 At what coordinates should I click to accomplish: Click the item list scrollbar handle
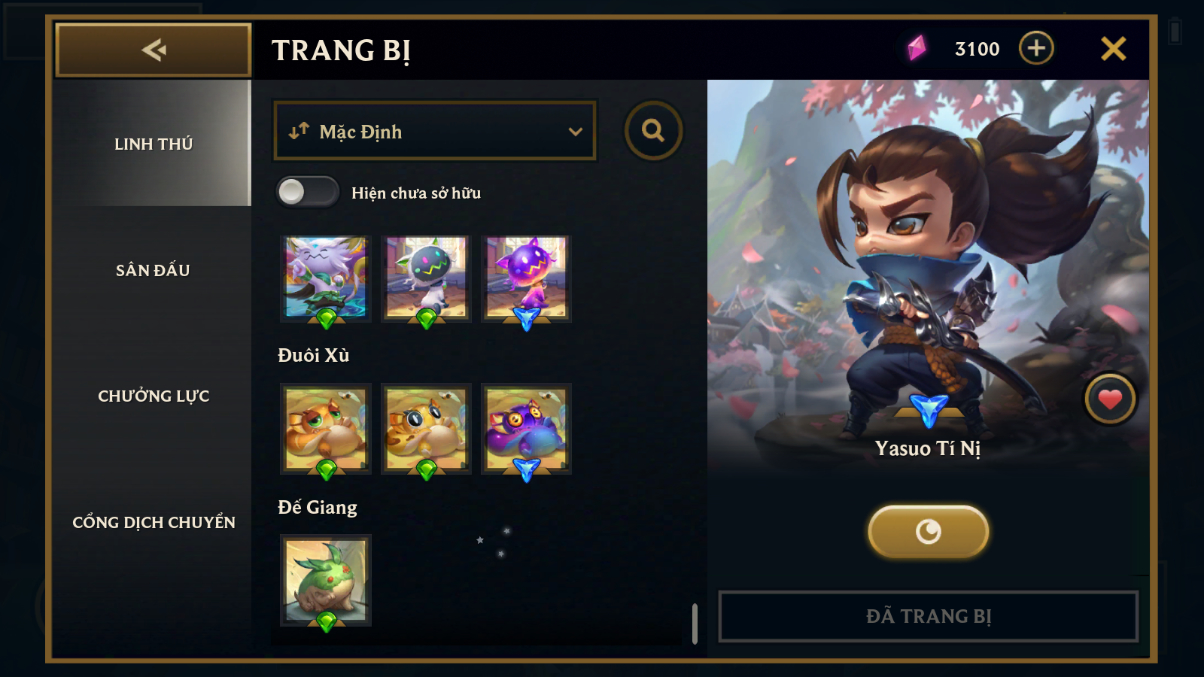pyautogui.click(x=694, y=623)
